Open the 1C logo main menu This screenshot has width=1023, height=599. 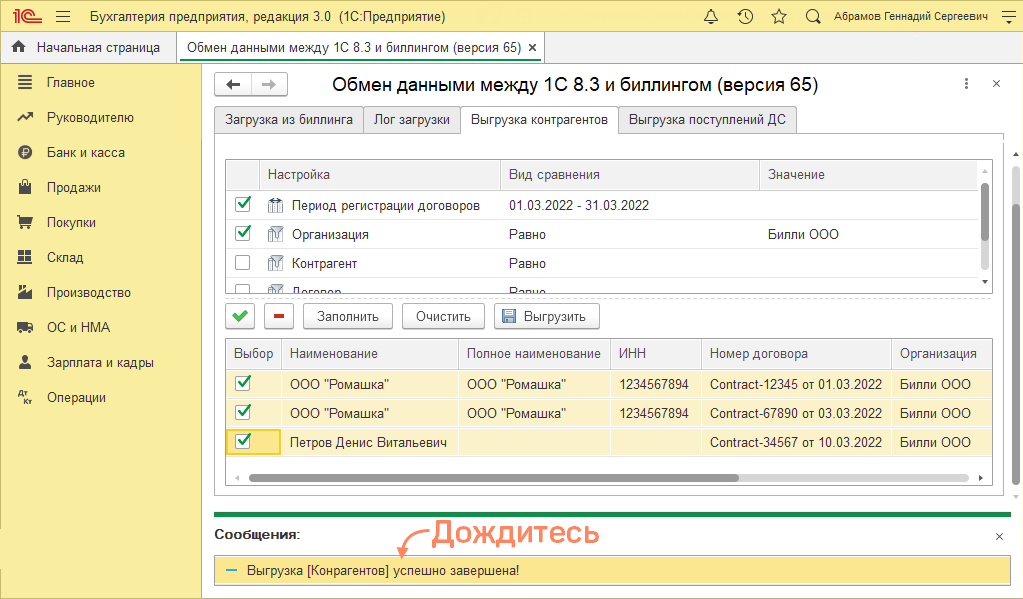pos(27,16)
